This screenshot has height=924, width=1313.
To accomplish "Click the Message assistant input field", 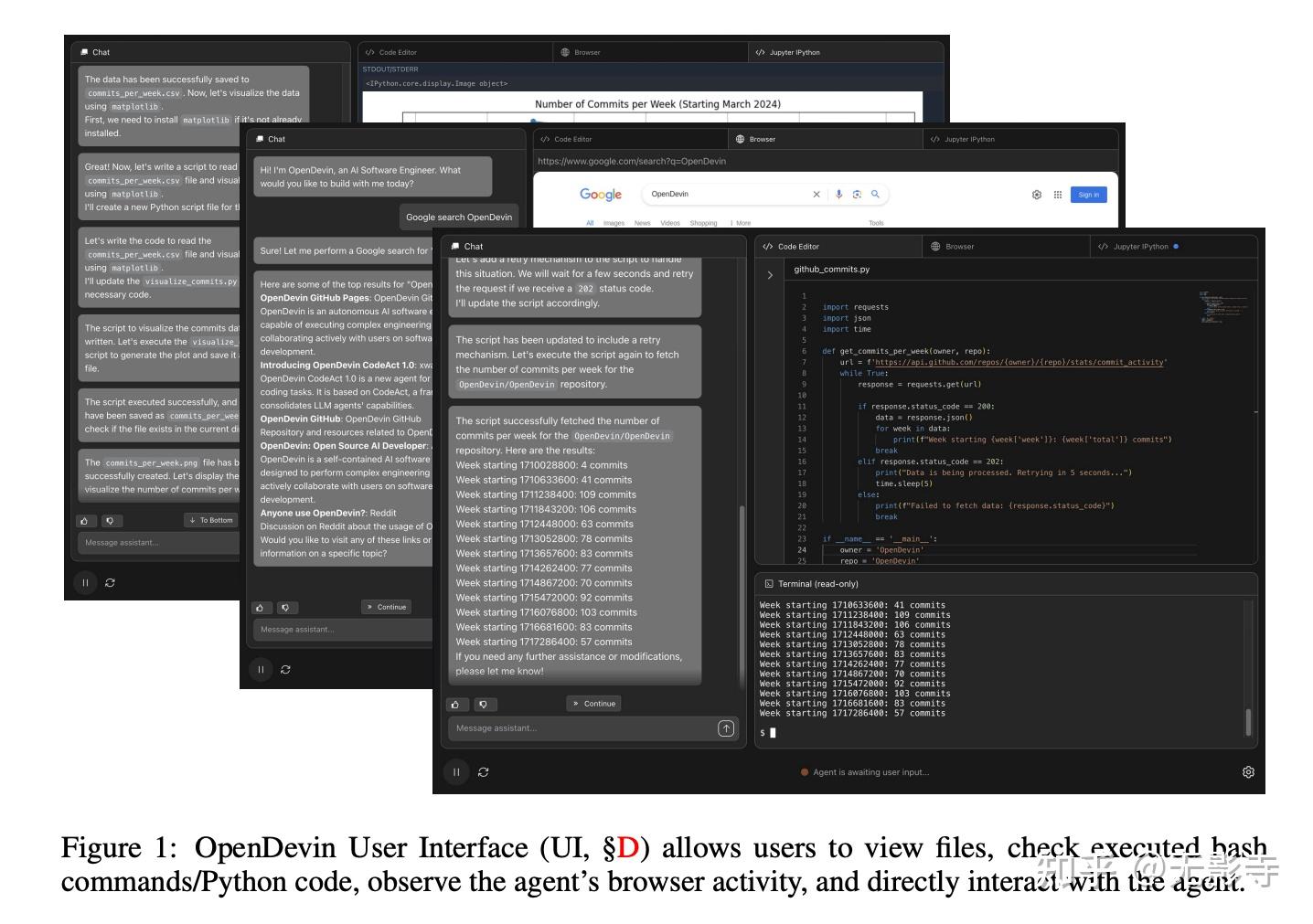I will coord(549,728).
